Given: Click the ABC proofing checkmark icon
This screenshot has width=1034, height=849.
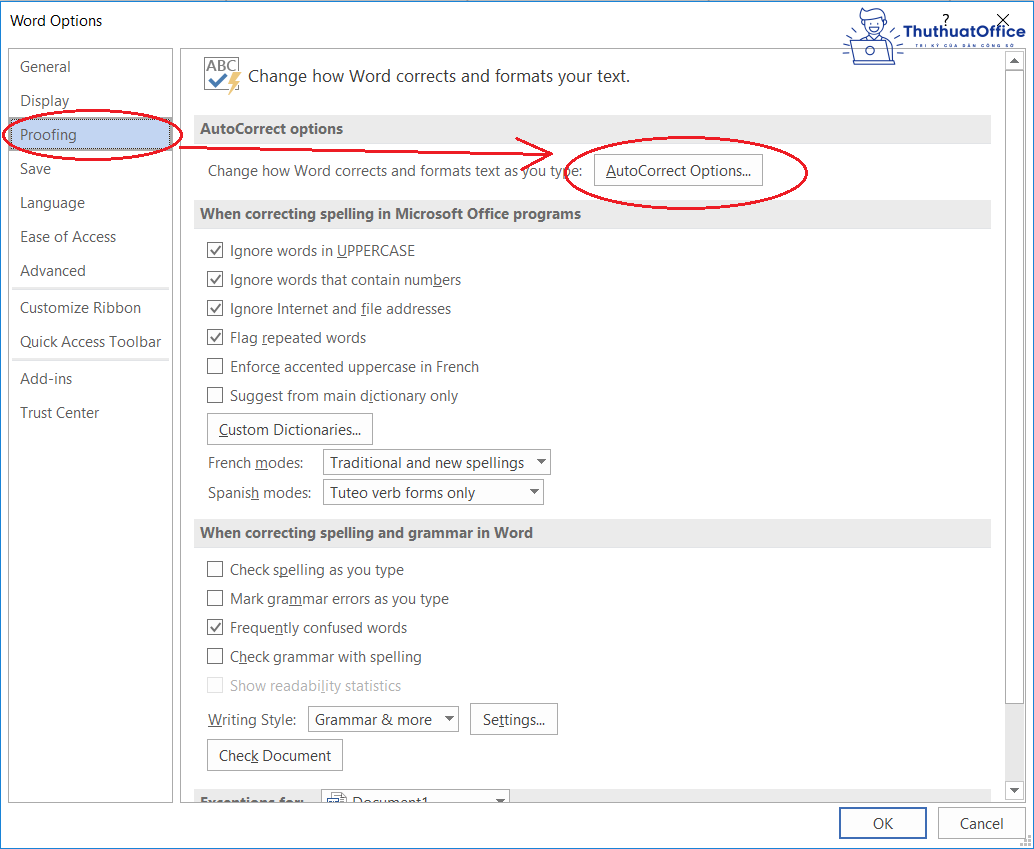Looking at the screenshot, I should point(221,75).
